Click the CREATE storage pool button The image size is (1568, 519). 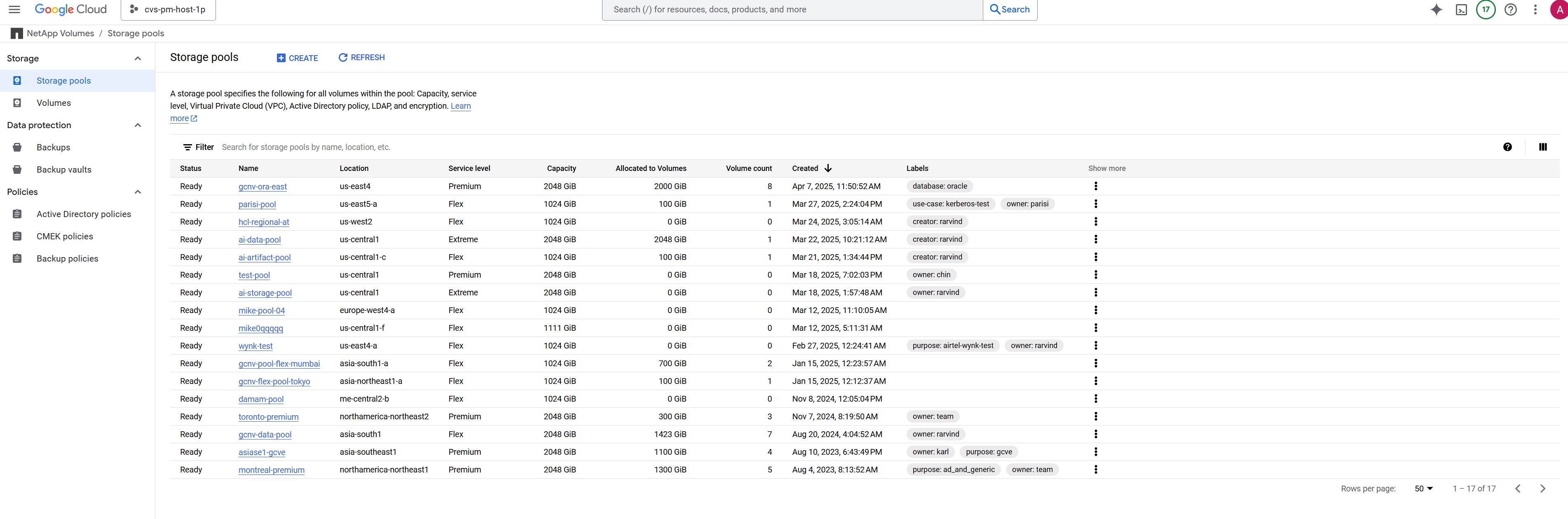[297, 58]
